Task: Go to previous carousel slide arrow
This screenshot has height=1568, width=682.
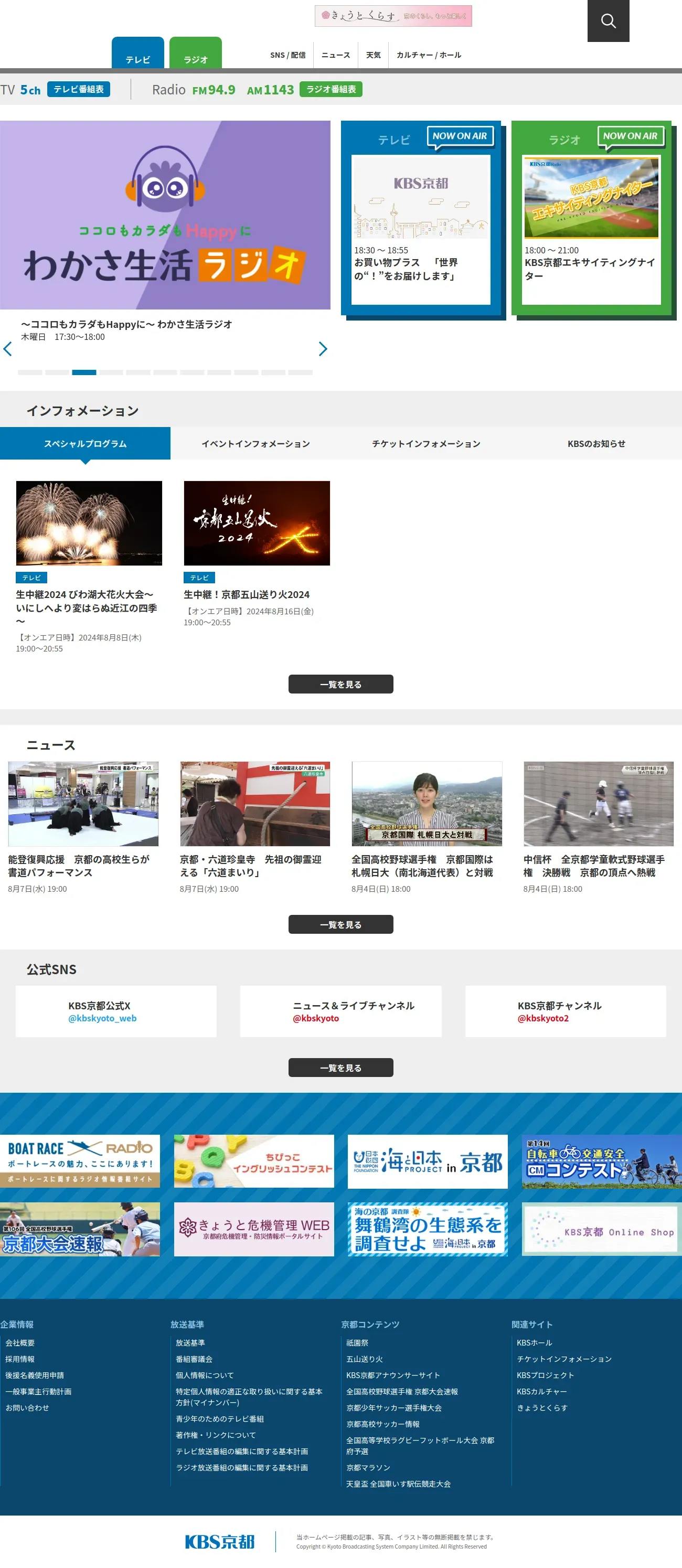Action: coord(8,349)
